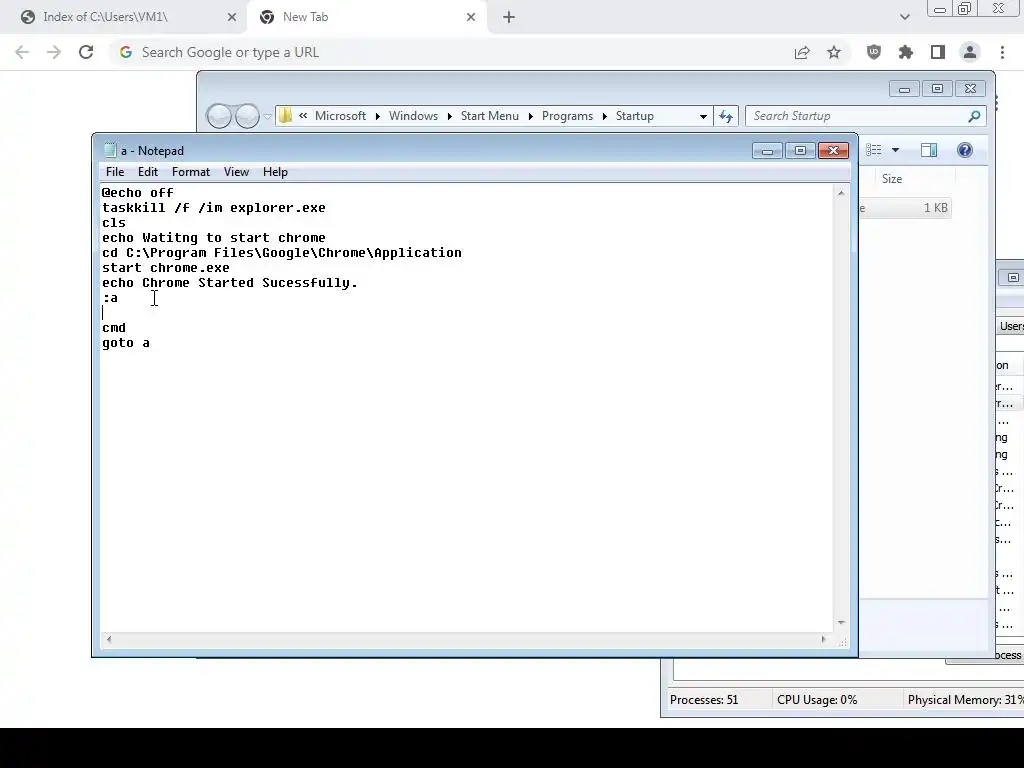Click the 'echo Chrome Started Sucessfully.' line
Image resolution: width=1024 pixels, height=768 pixels.
click(230, 283)
